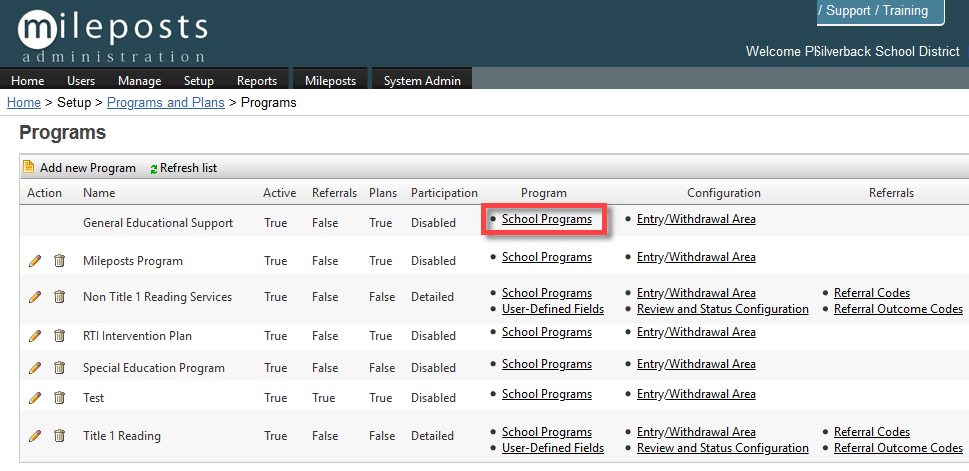Viewport: 969px width, 471px height.
Task: Open the Manage menu
Action: coord(140,81)
